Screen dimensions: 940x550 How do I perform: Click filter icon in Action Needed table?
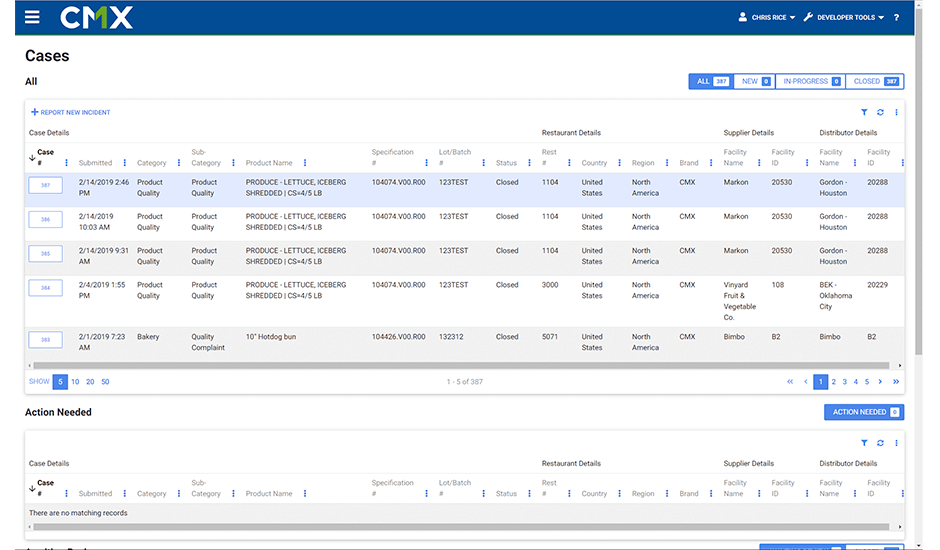[x=864, y=443]
